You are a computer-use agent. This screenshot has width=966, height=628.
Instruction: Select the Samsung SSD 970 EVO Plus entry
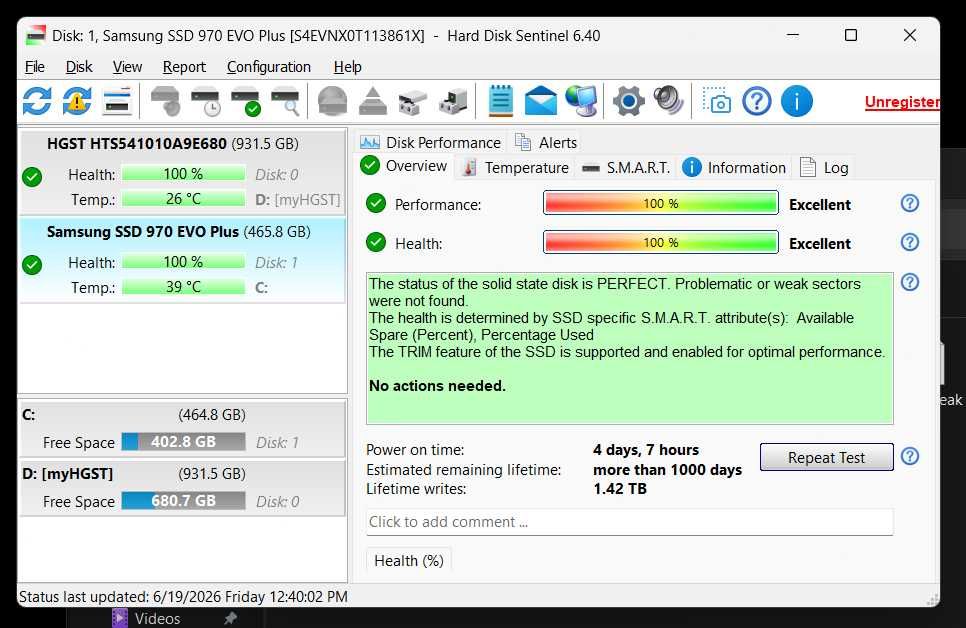[182, 260]
